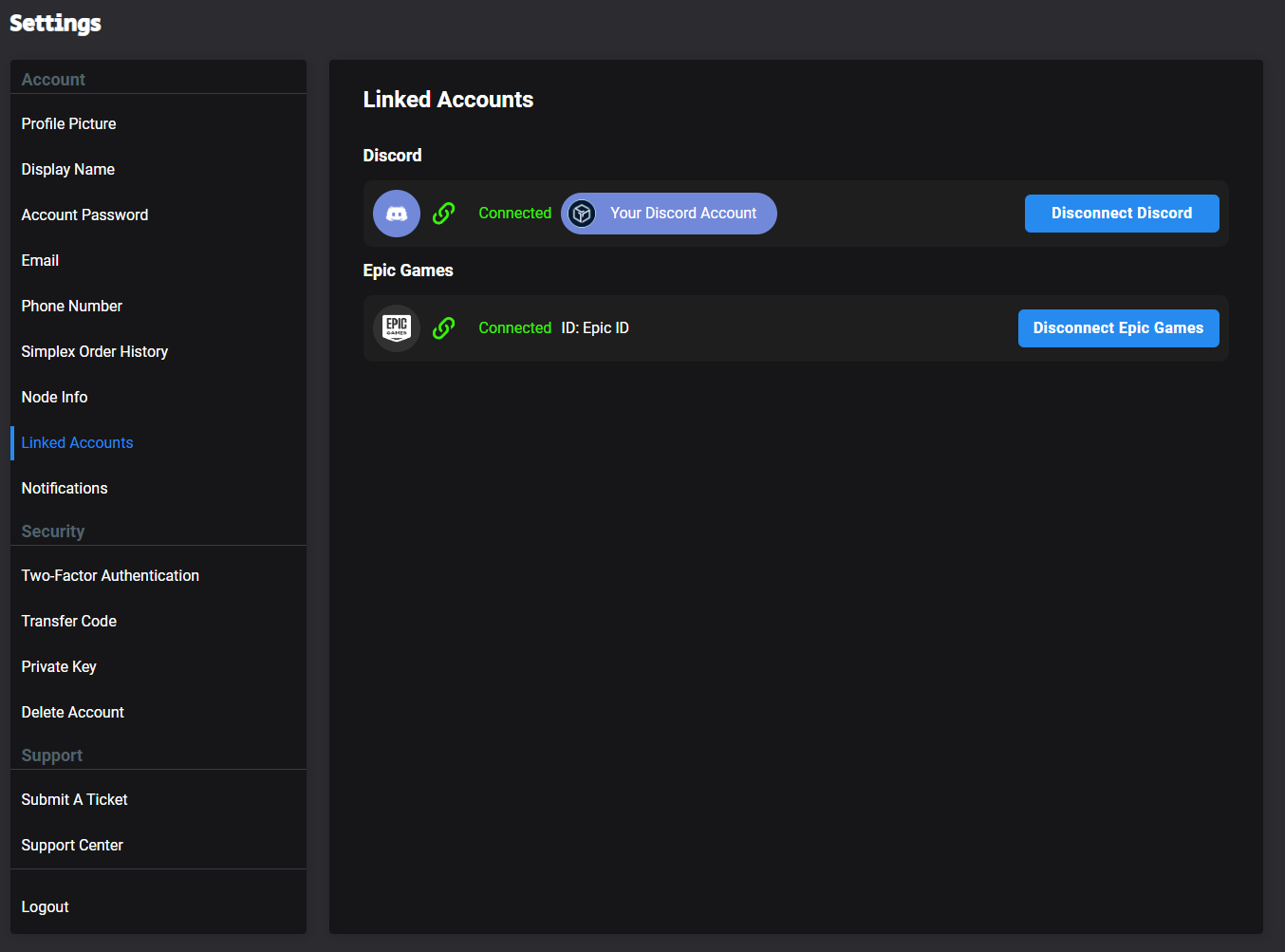
Task: Click the Security sidebar section header
Action: pyautogui.click(x=53, y=532)
